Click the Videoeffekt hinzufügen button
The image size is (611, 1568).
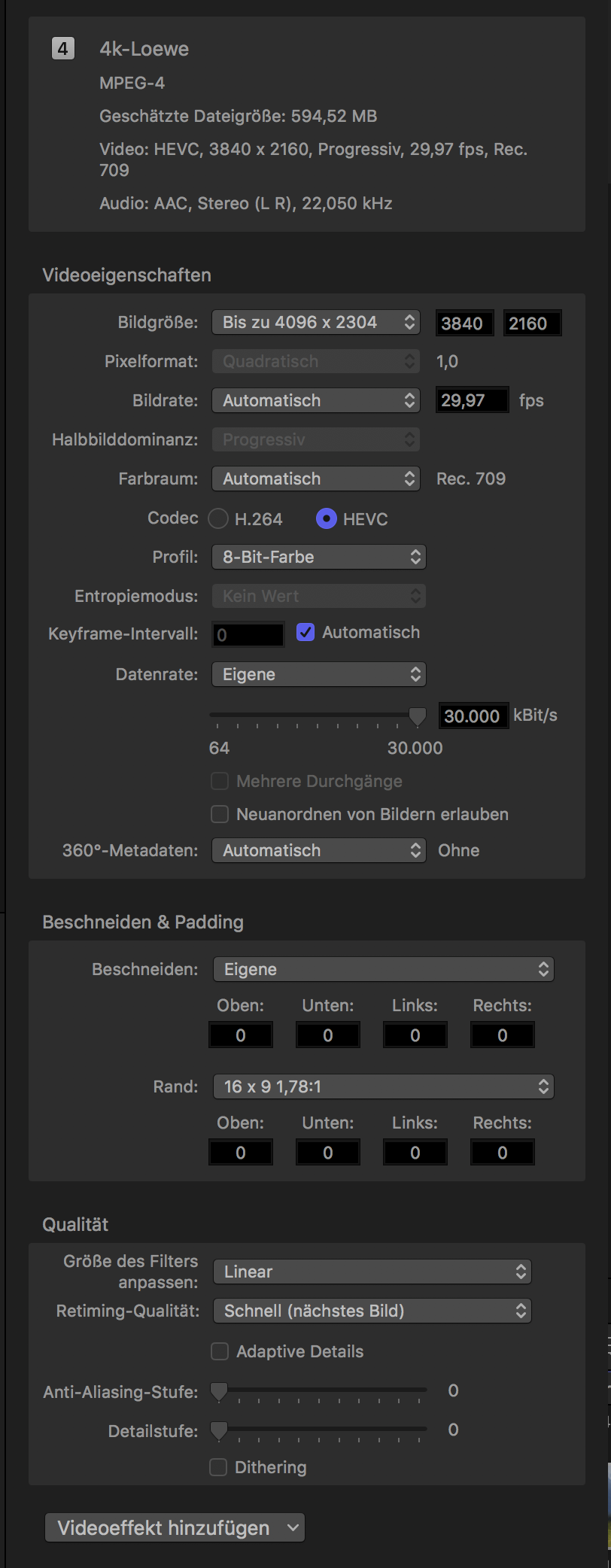pos(175,1528)
